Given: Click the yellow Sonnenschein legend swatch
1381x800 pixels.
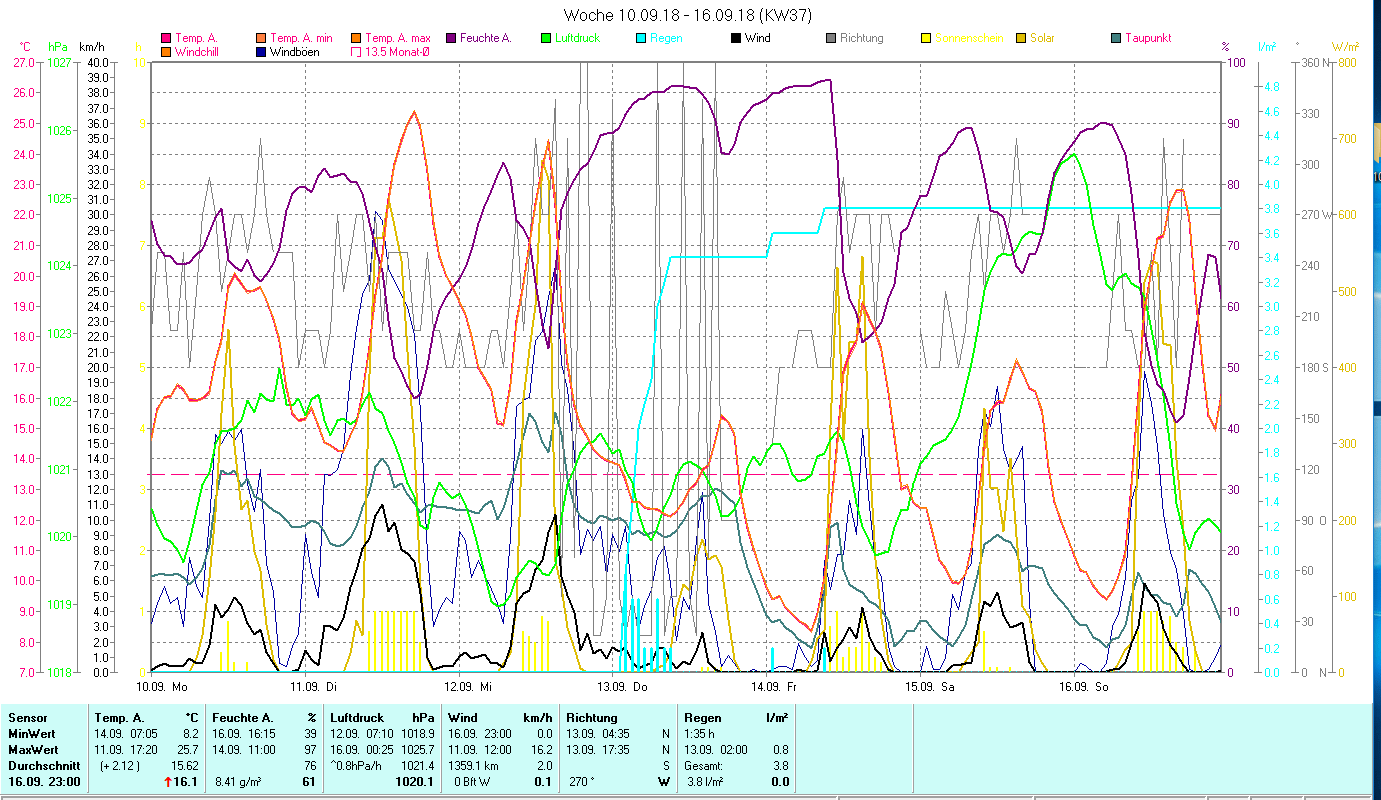Looking at the screenshot, I should 926,39.
